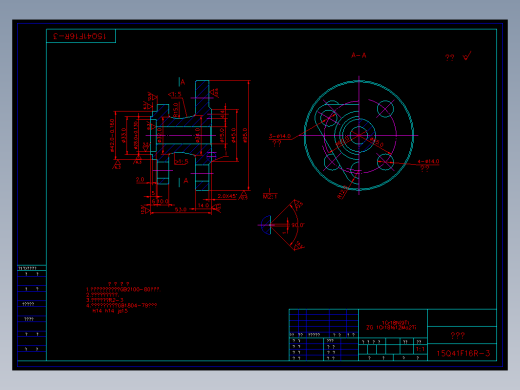Select the 5-ø14.0 hole callout
Viewport: 520px width, 390px height.
pyautogui.click(x=280, y=136)
